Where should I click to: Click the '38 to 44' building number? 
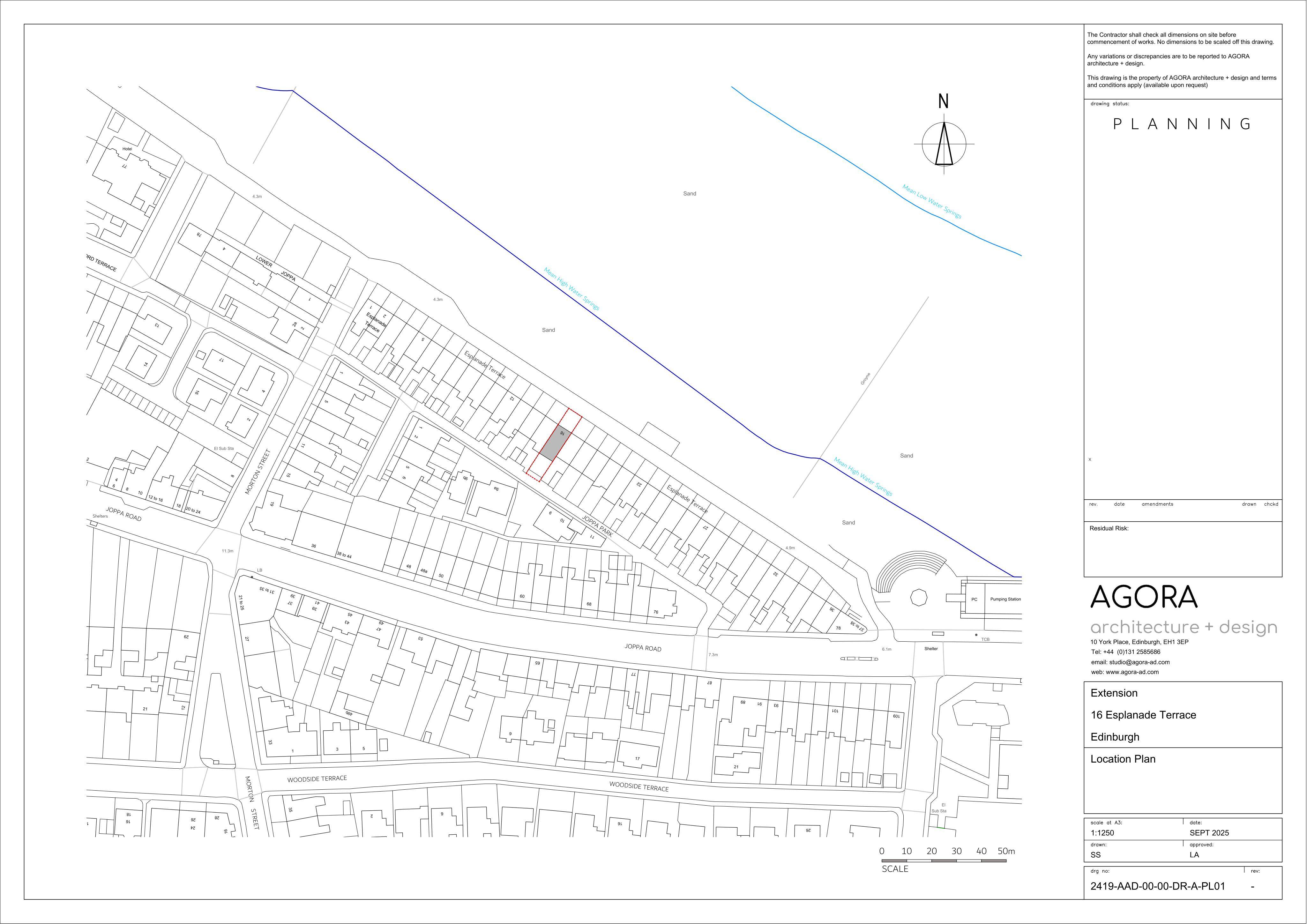click(344, 555)
